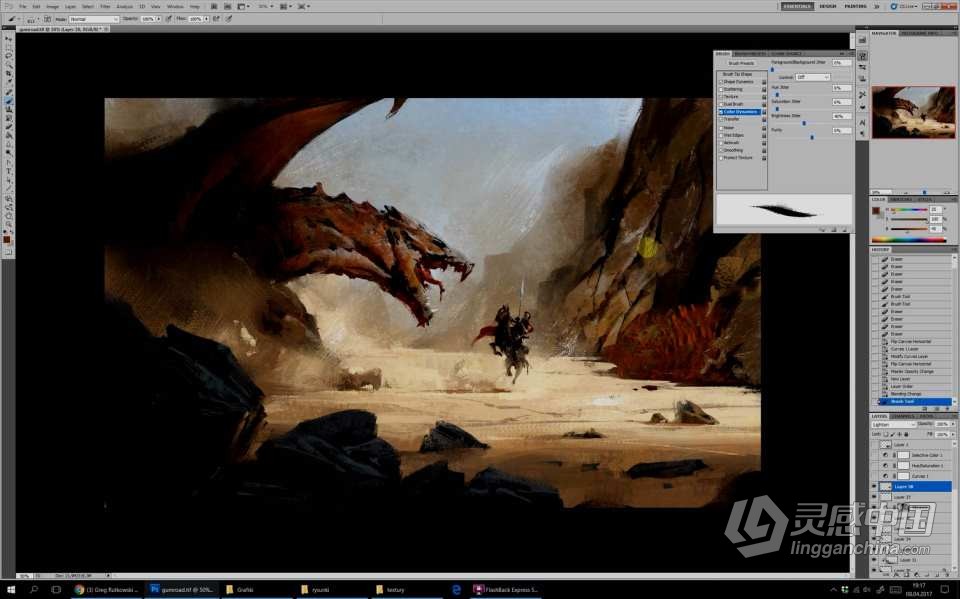Select the Type tool

click(x=9, y=170)
